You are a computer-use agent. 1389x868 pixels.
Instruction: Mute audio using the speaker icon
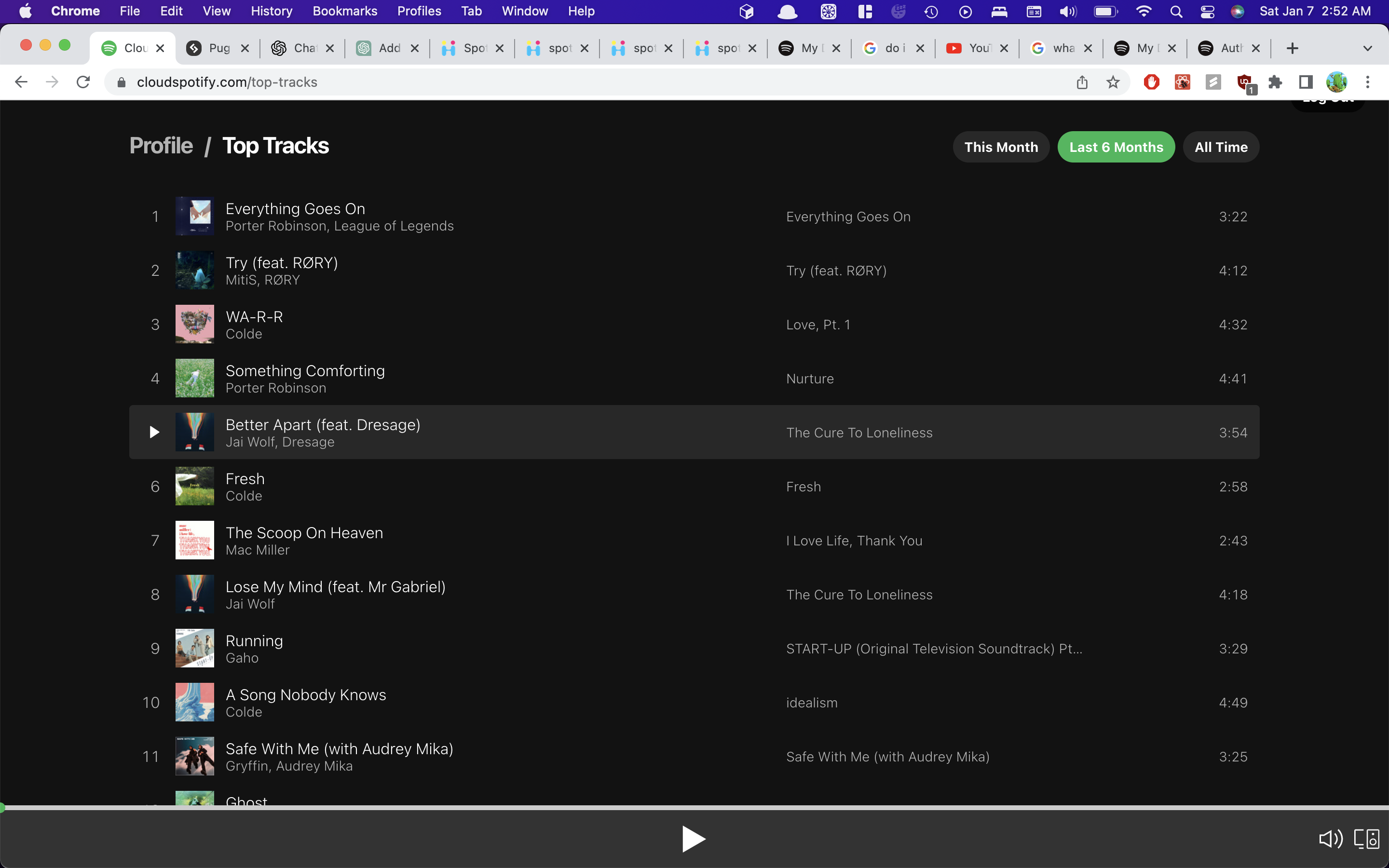[x=1331, y=838]
